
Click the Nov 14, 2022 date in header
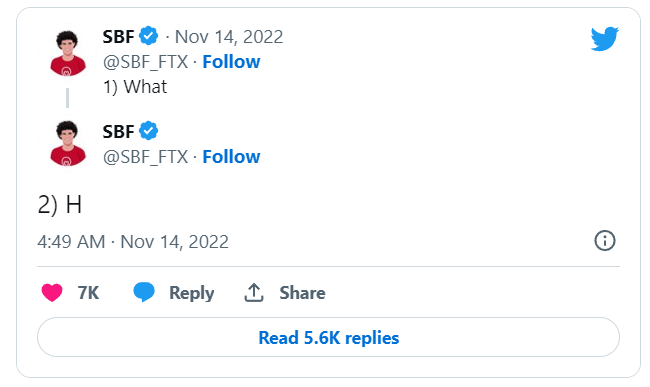229,37
